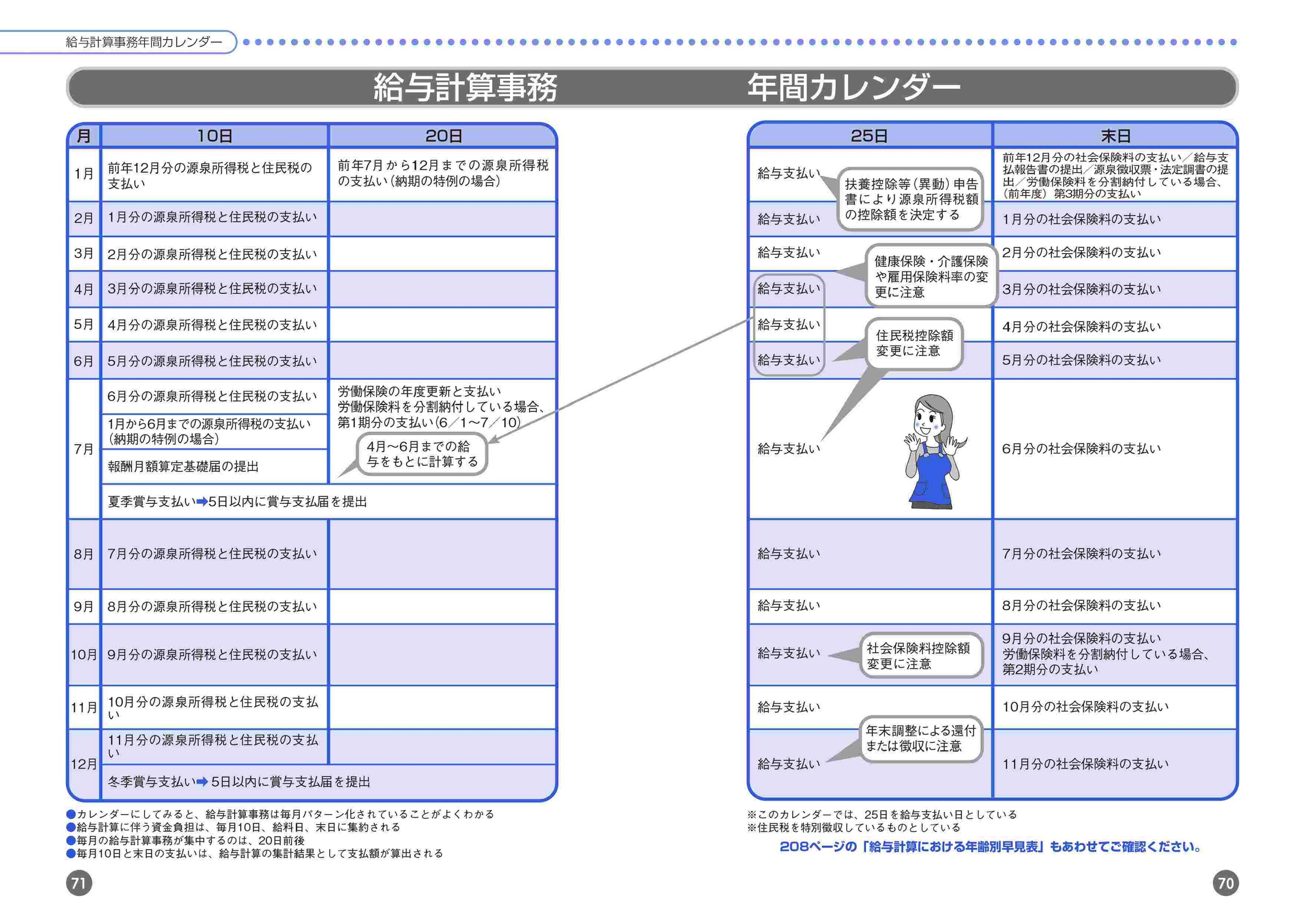
Task: Click the page number 71 badge
Action: [79, 883]
